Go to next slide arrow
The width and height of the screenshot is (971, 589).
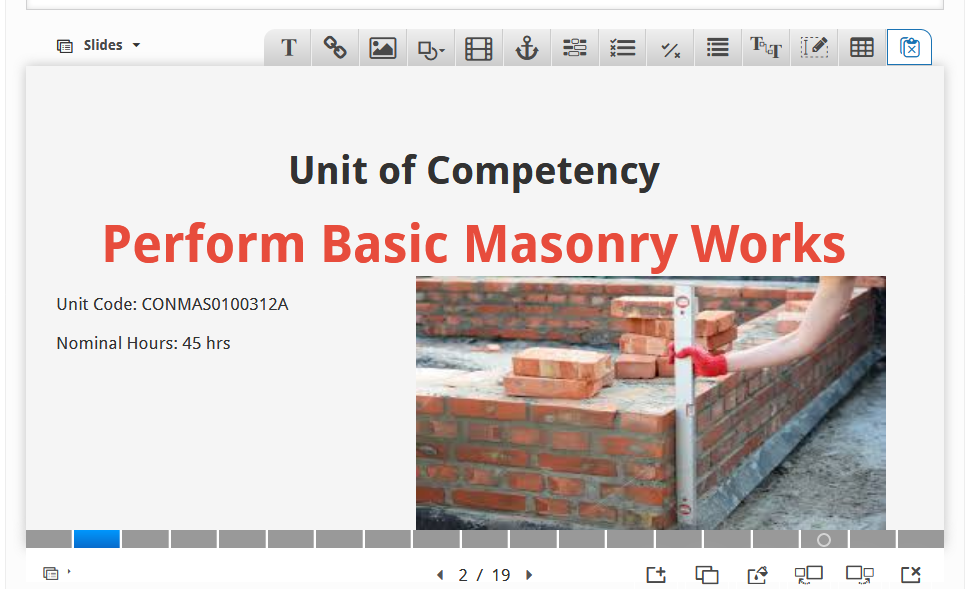point(529,575)
